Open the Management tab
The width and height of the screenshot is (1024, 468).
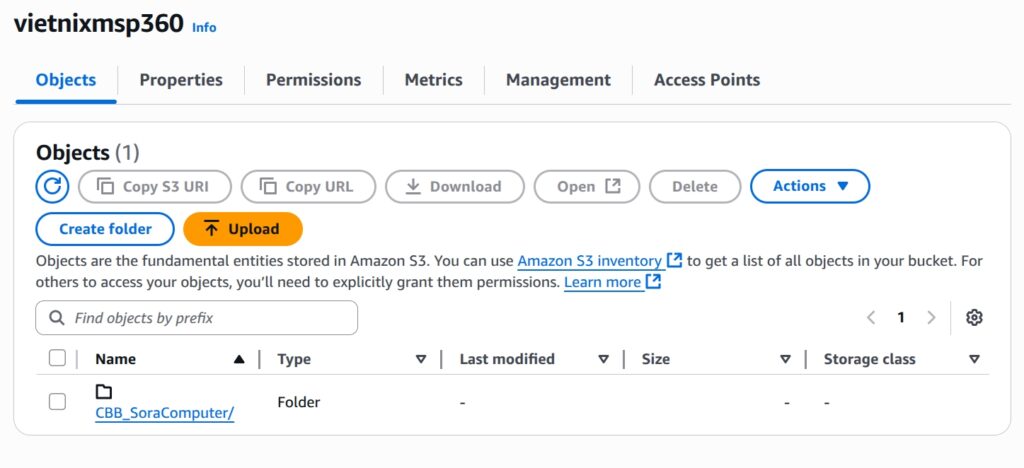tap(558, 80)
